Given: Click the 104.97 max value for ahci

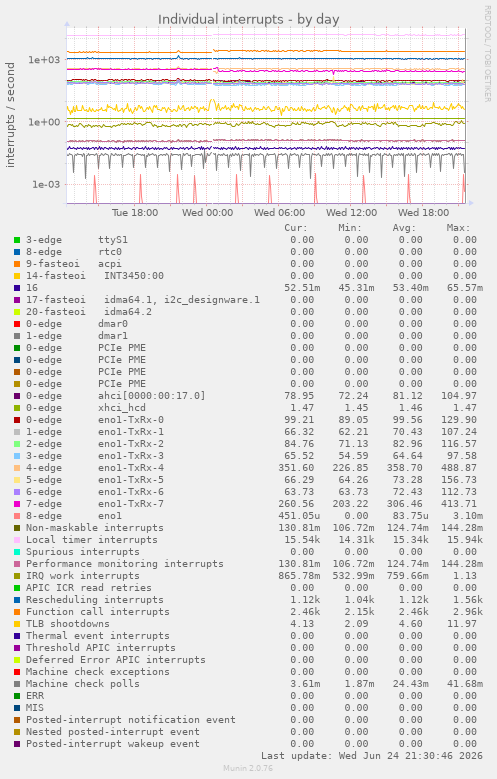Looking at the screenshot, I should coord(459,396).
